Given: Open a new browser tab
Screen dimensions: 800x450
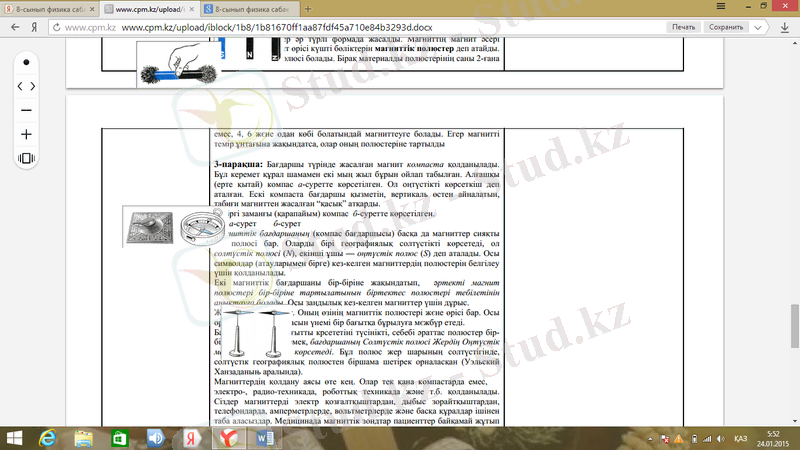Looking at the screenshot, I should coord(303,8).
